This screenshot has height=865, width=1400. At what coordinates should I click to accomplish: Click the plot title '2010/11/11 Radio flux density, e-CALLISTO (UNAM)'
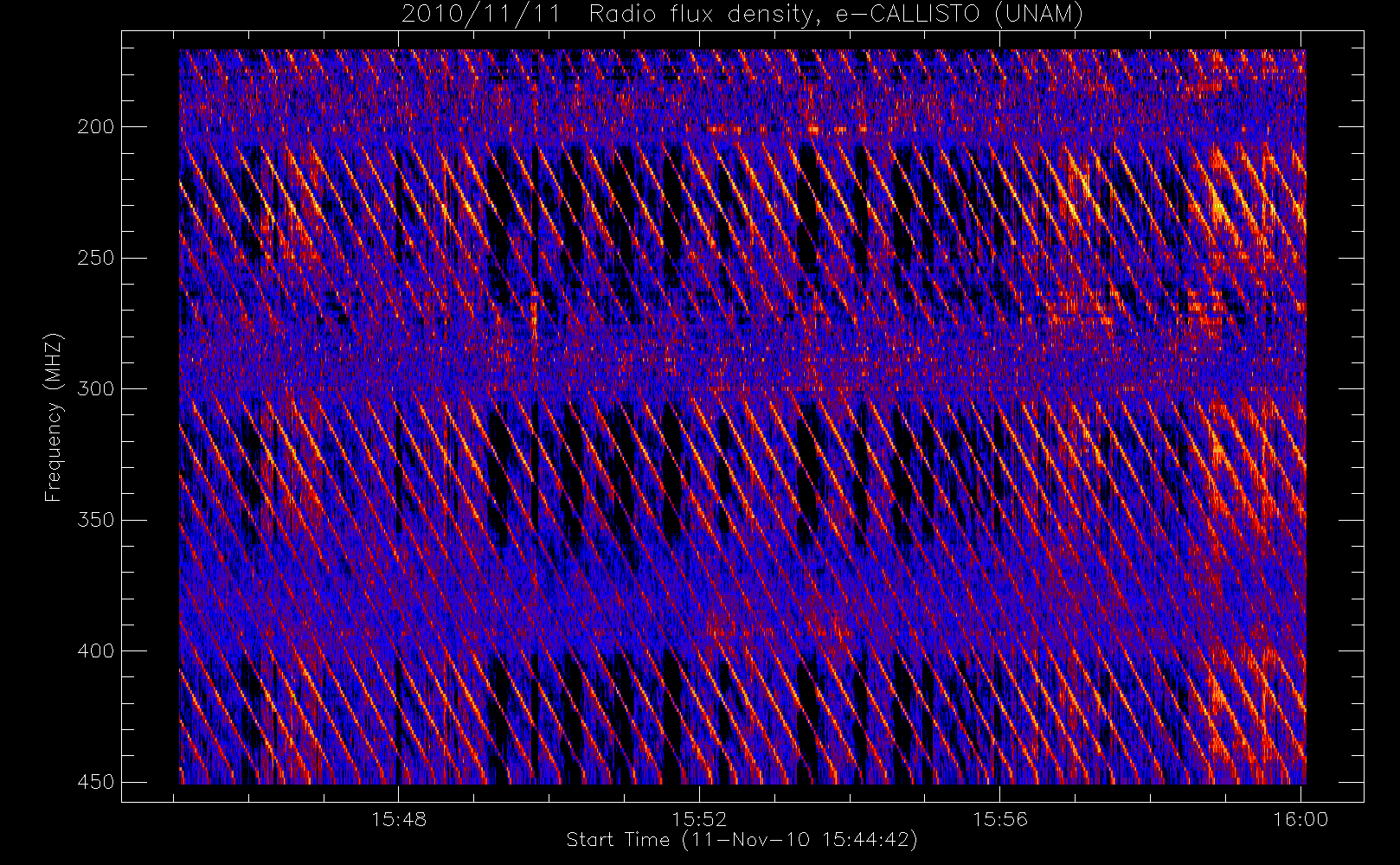point(742,14)
